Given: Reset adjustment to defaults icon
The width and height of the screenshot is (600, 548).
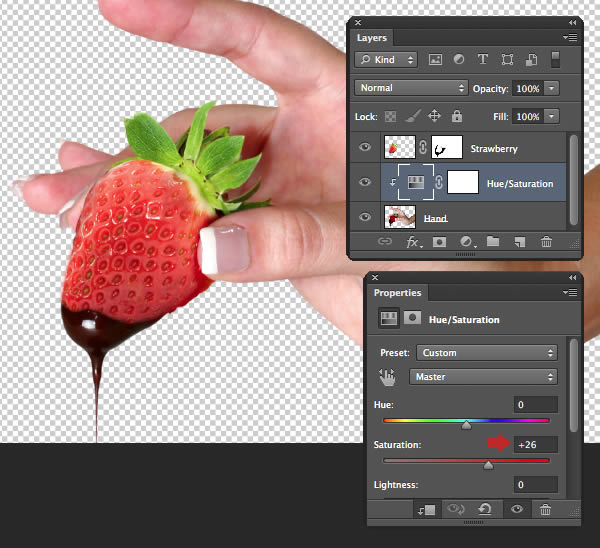Looking at the screenshot, I should [485, 509].
